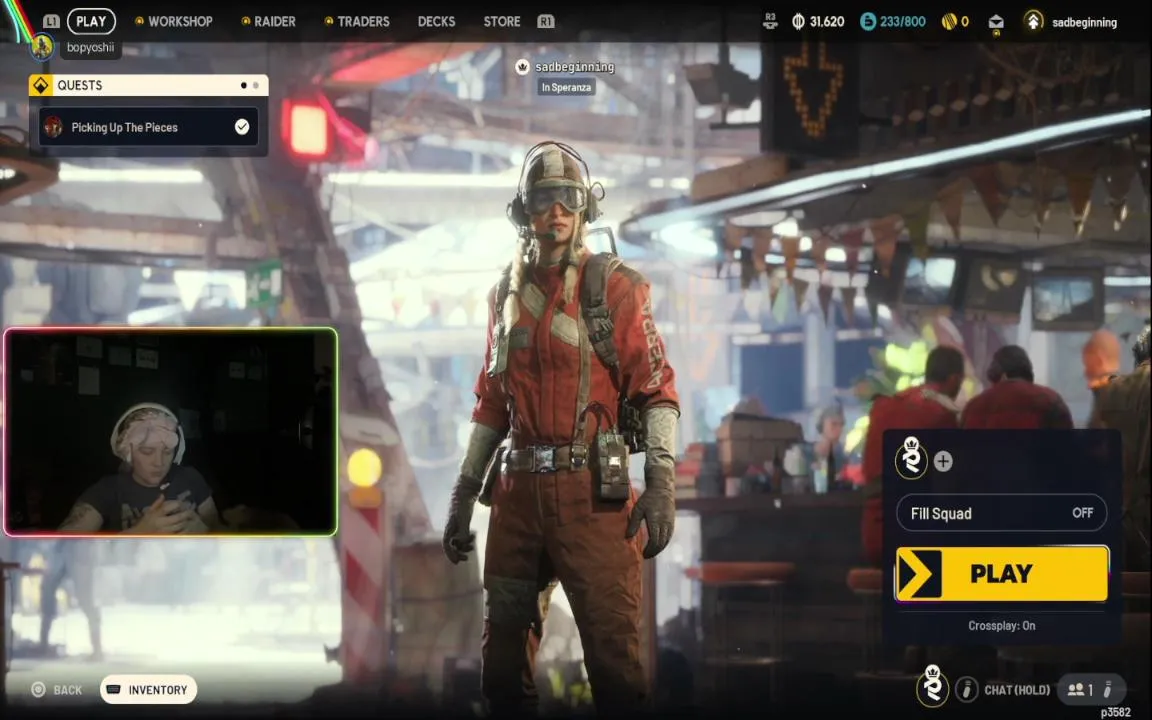Add a squad member with plus icon
Screen dimensions: 1152x720
pyautogui.click(x=943, y=461)
